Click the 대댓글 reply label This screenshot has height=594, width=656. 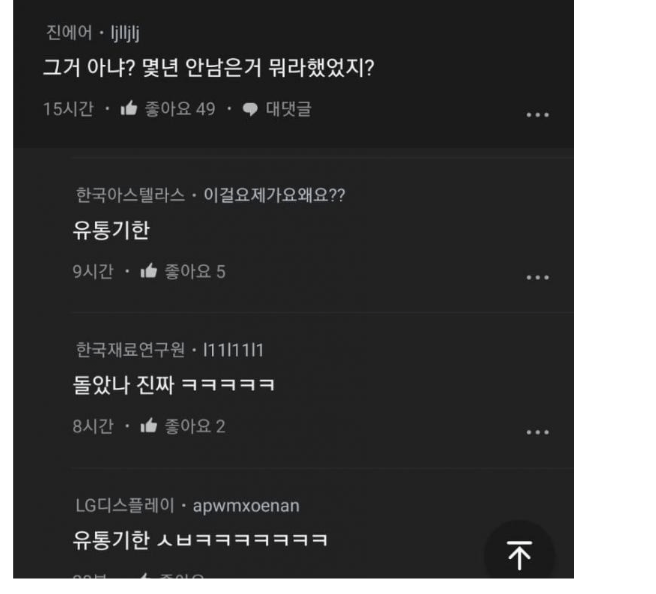[289, 109]
